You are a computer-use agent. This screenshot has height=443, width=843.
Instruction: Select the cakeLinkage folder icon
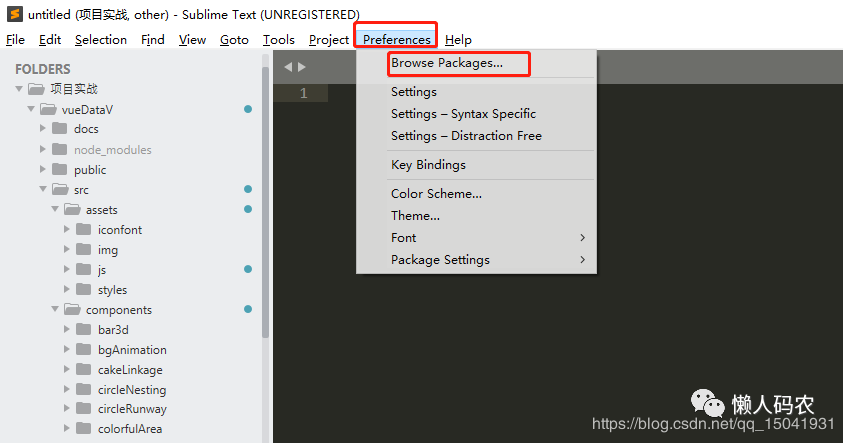point(83,369)
